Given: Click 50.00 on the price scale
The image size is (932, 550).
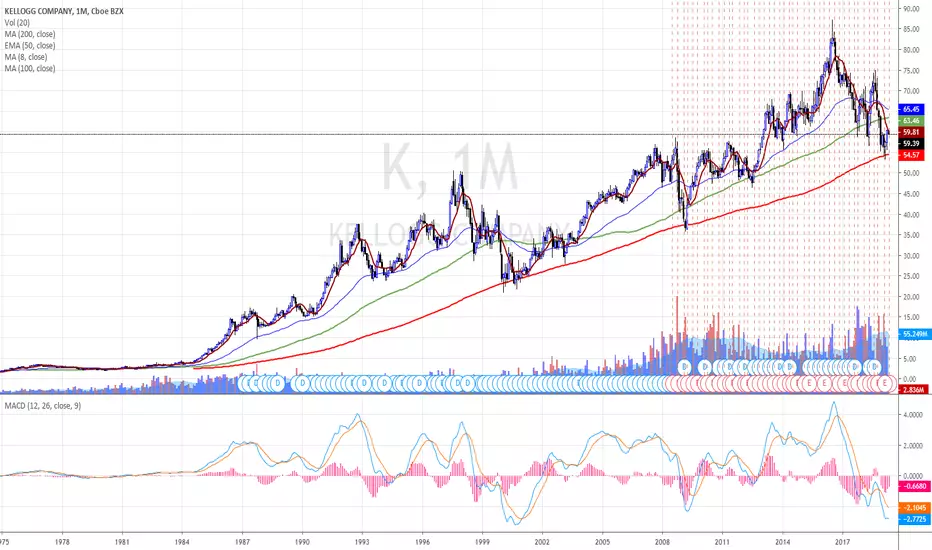Looking at the screenshot, I should click(911, 173).
